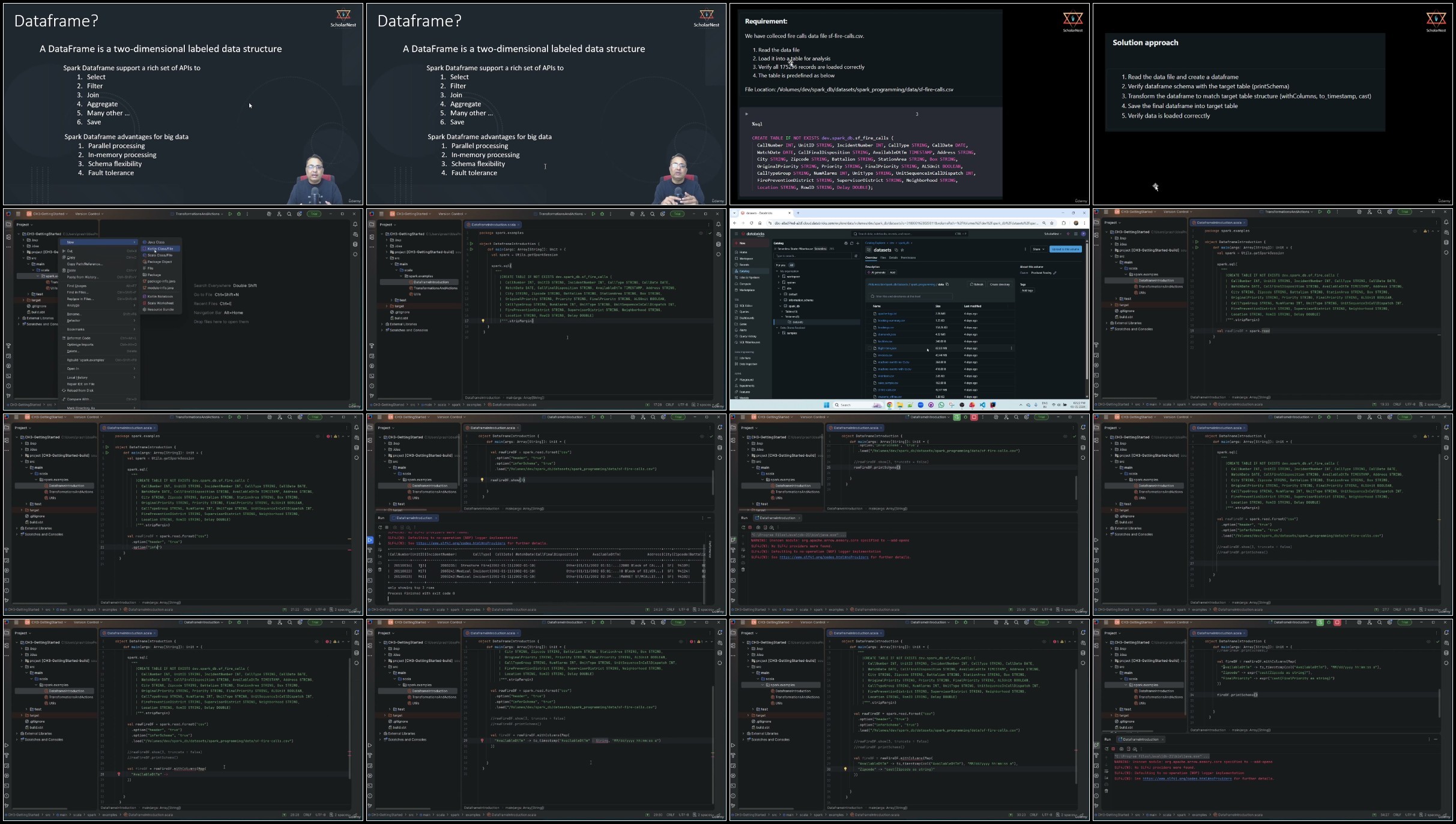The height and width of the screenshot is (824, 1456).
Task: Choose Scala Class/File from the New submenu
Action: click(x=160, y=255)
